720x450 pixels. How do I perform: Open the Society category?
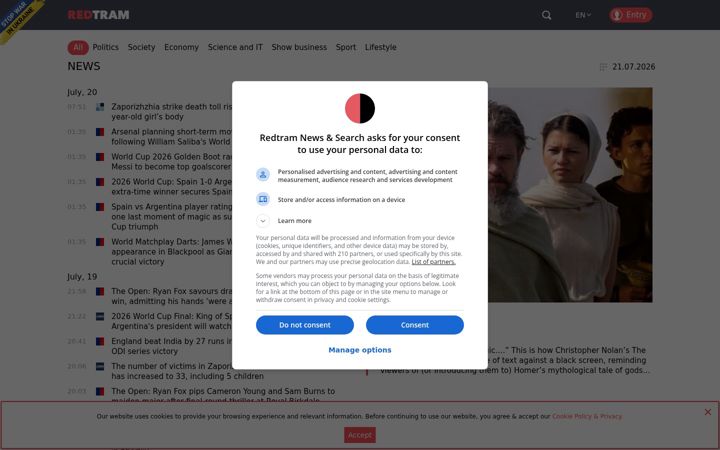pos(141,47)
